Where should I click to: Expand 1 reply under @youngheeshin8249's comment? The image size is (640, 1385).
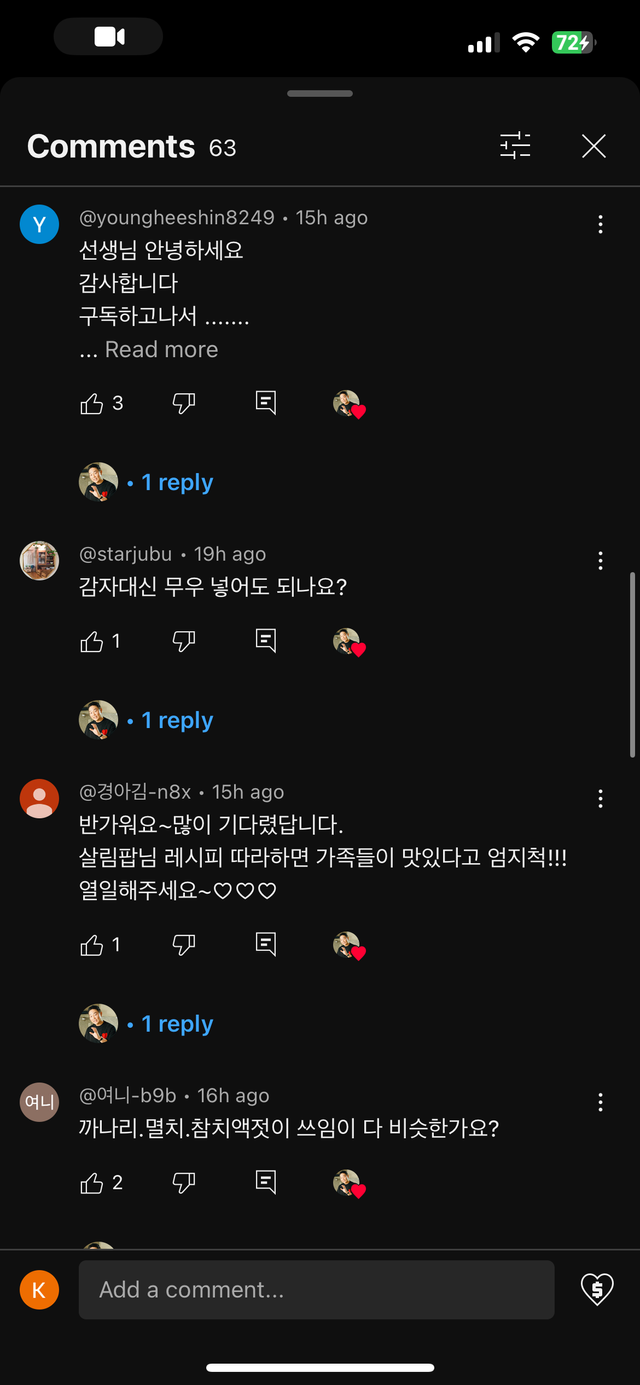pyautogui.click(x=177, y=483)
